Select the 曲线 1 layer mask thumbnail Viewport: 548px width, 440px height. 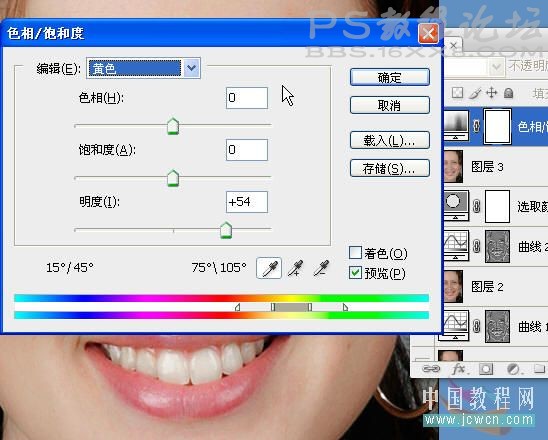coord(497,326)
